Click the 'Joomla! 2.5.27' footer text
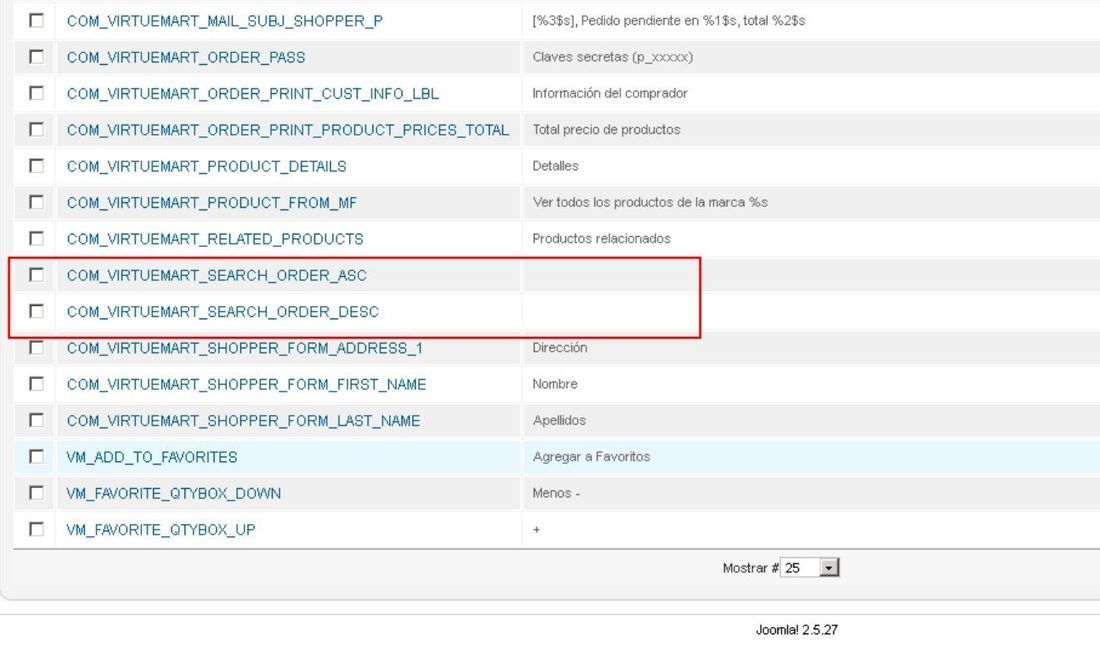 click(796, 630)
